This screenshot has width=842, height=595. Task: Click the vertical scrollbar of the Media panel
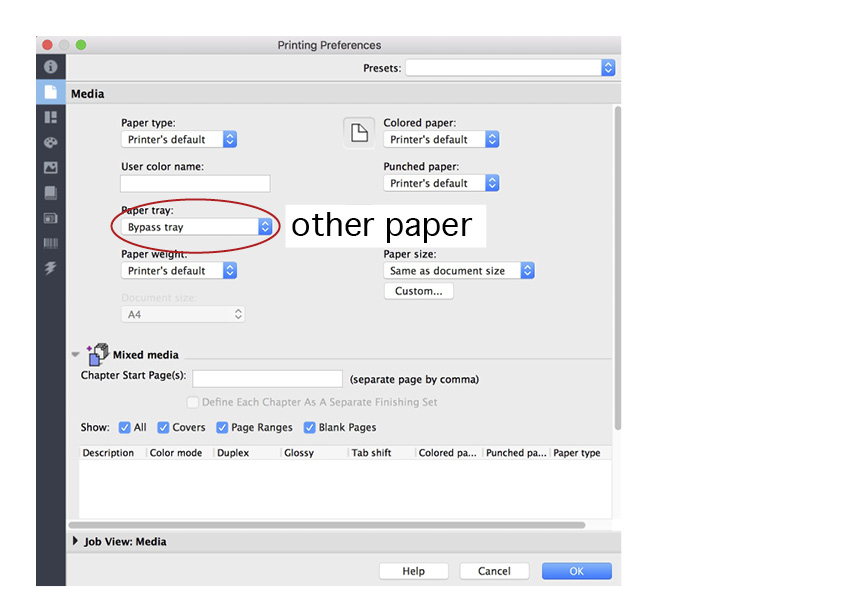(x=618, y=268)
